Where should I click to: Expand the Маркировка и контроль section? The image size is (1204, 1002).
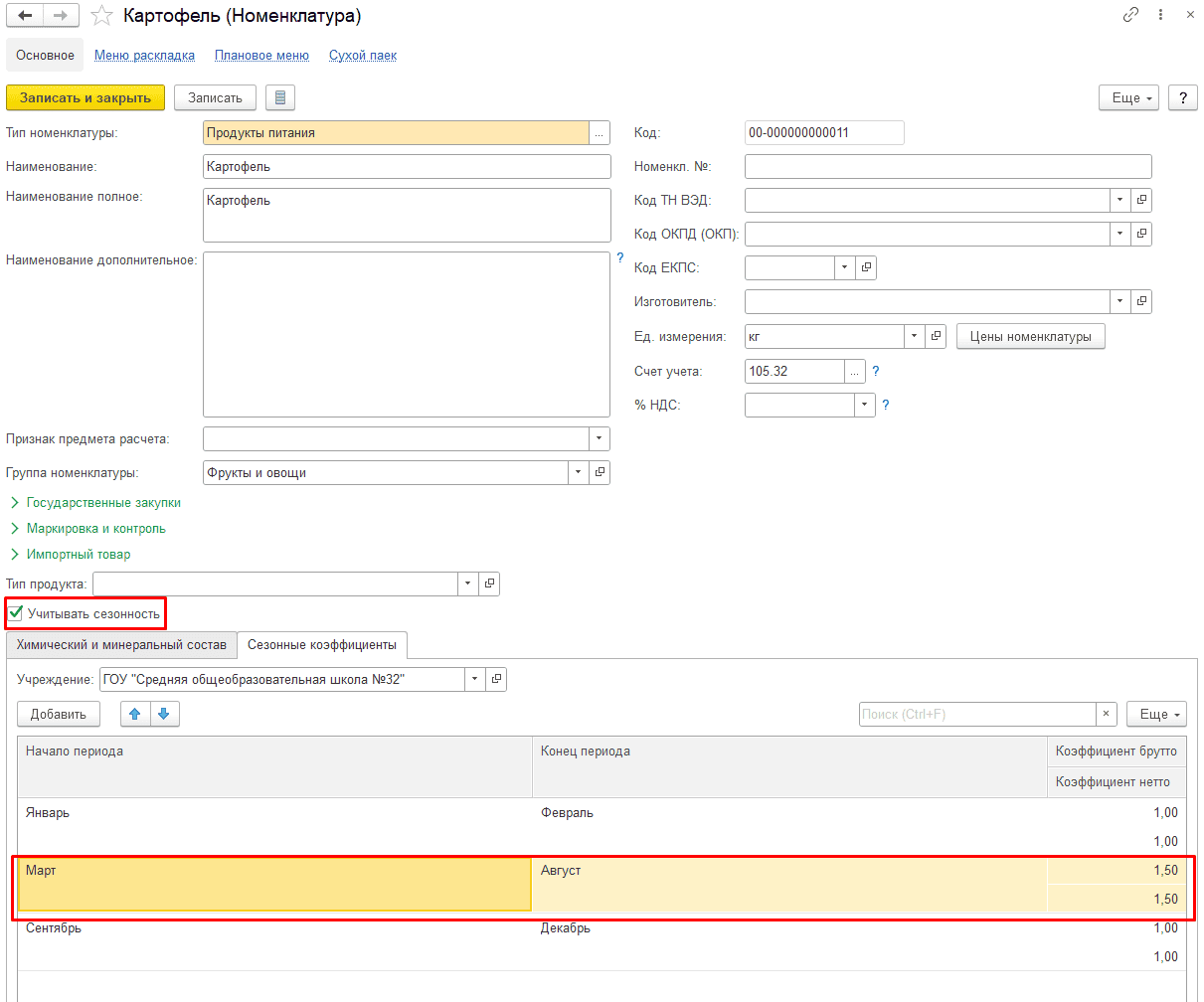click(95, 529)
